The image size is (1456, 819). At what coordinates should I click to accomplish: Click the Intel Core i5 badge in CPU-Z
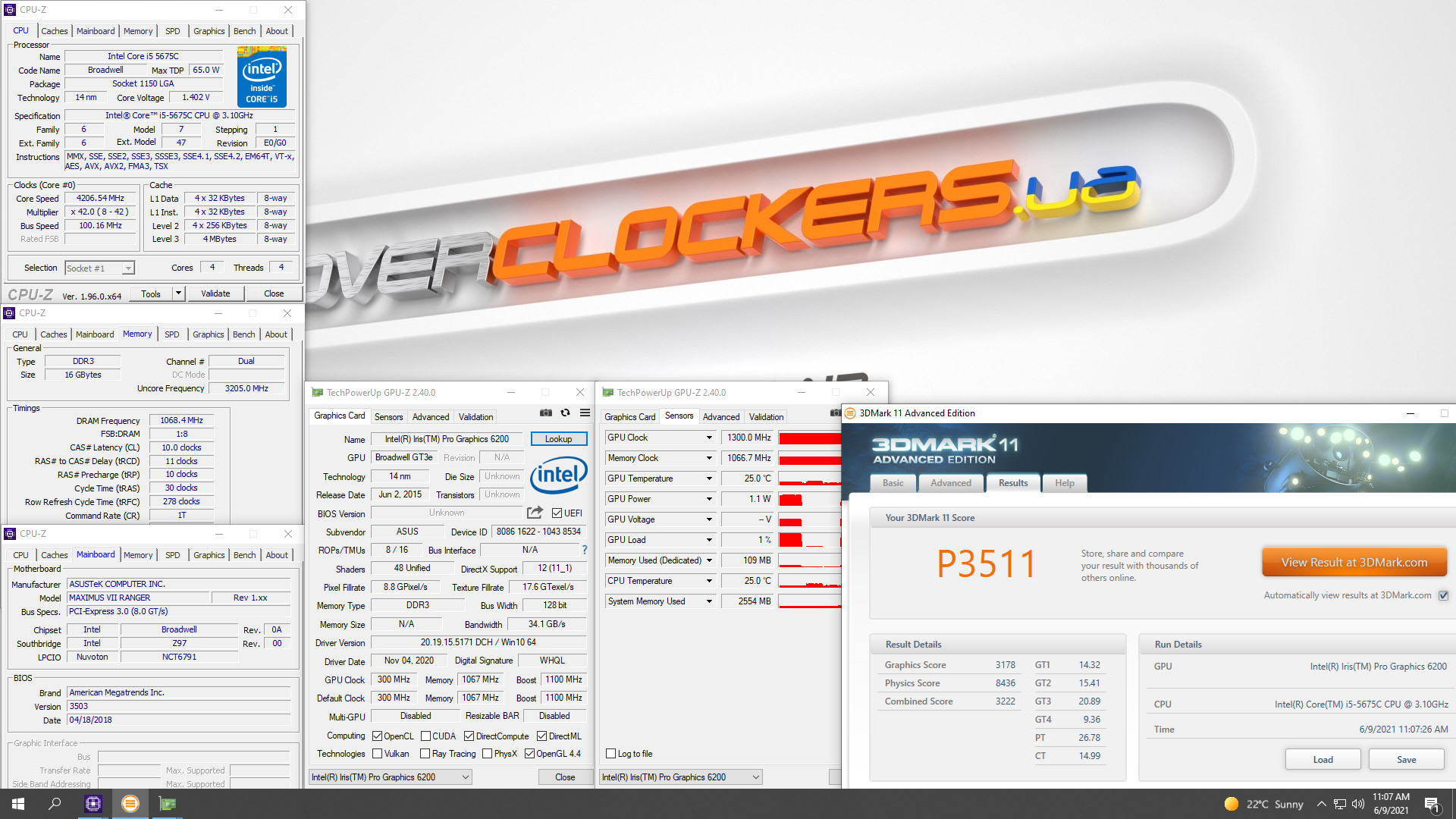(262, 77)
